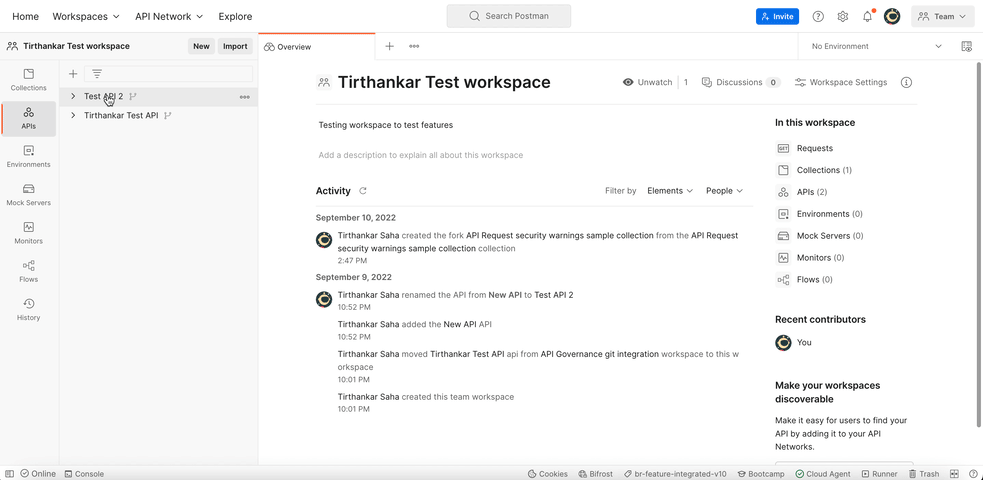Go to Home in the top navigation
The image size is (983, 480).
click(25, 17)
